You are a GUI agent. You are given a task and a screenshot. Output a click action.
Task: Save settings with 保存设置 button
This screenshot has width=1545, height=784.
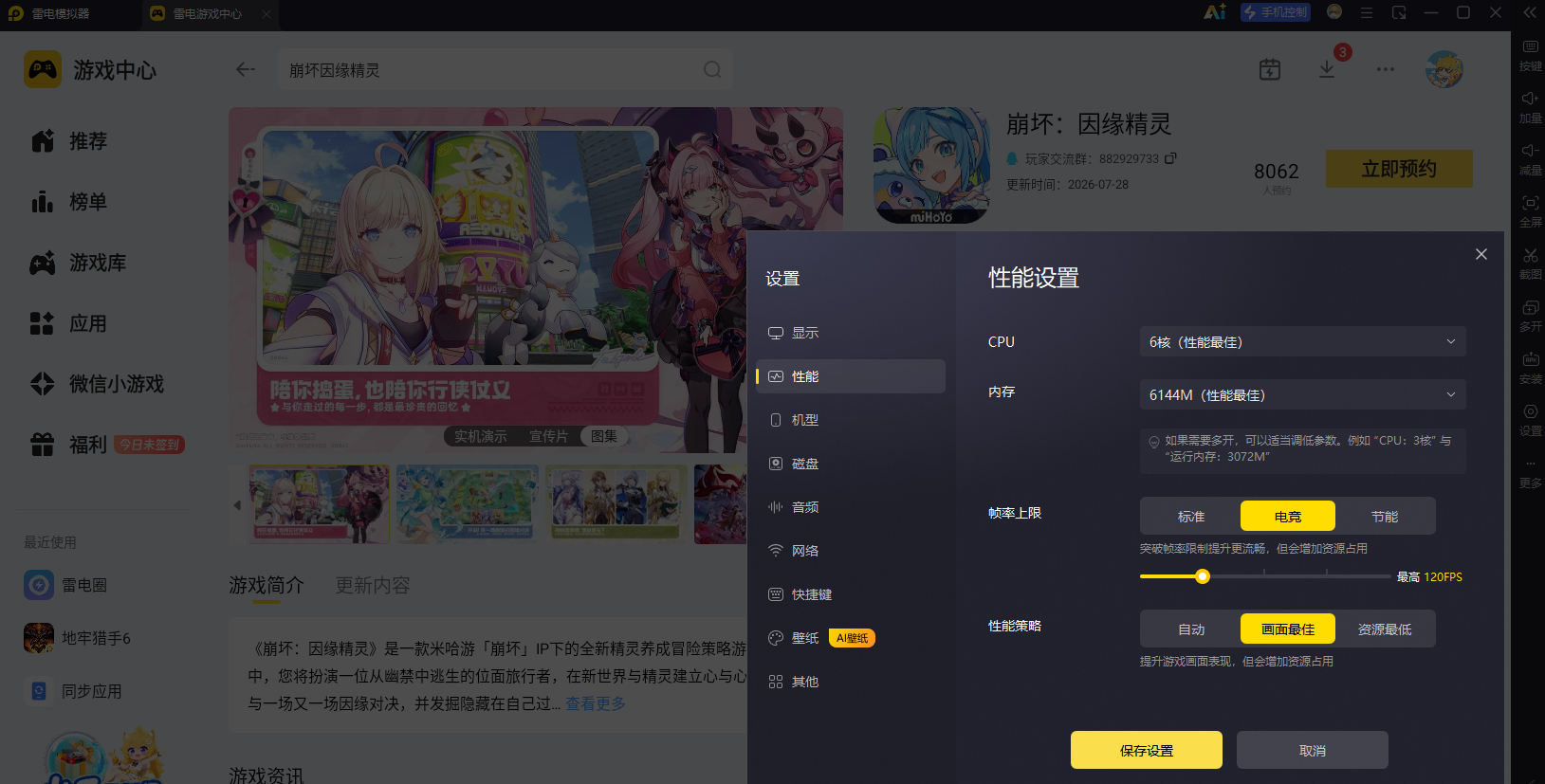[x=1147, y=750]
